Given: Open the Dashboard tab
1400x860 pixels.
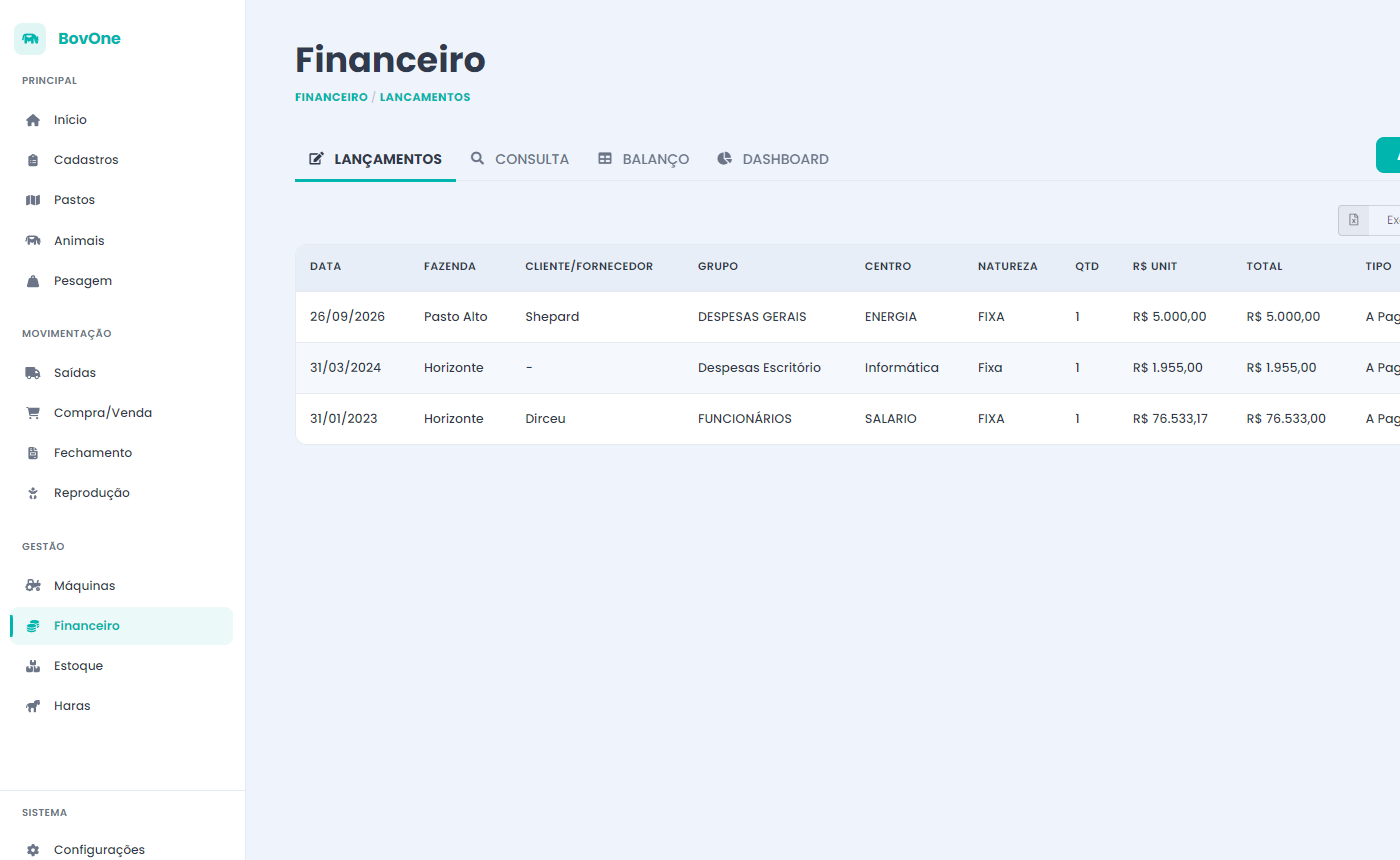Looking at the screenshot, I should point(773,159).
